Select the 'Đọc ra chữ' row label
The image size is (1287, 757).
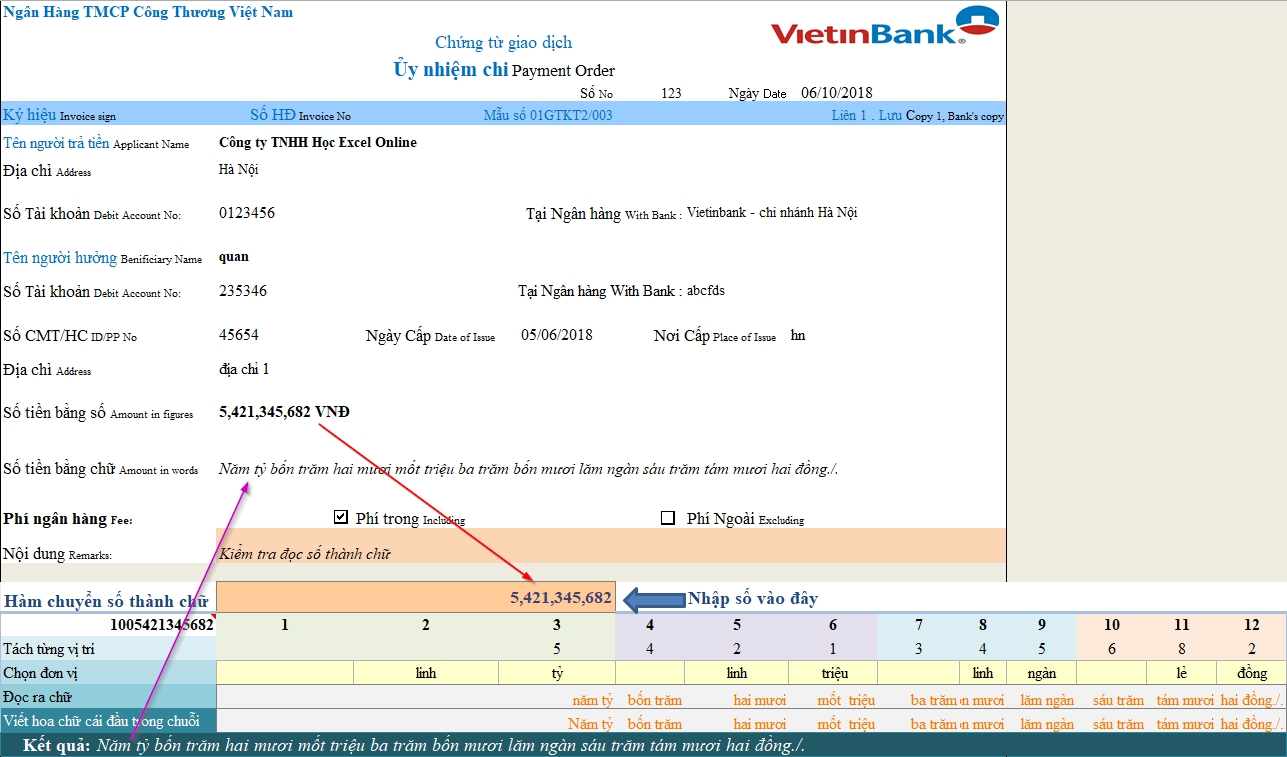point(38,697)
